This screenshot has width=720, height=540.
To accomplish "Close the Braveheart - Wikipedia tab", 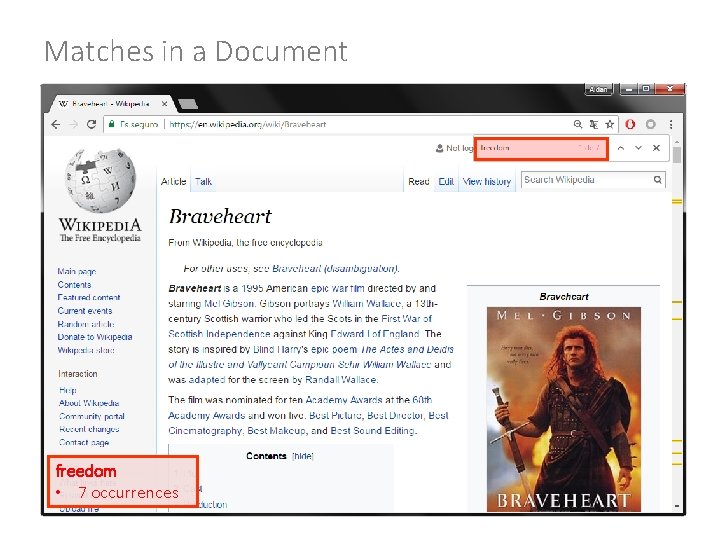I will coord(164,104).
